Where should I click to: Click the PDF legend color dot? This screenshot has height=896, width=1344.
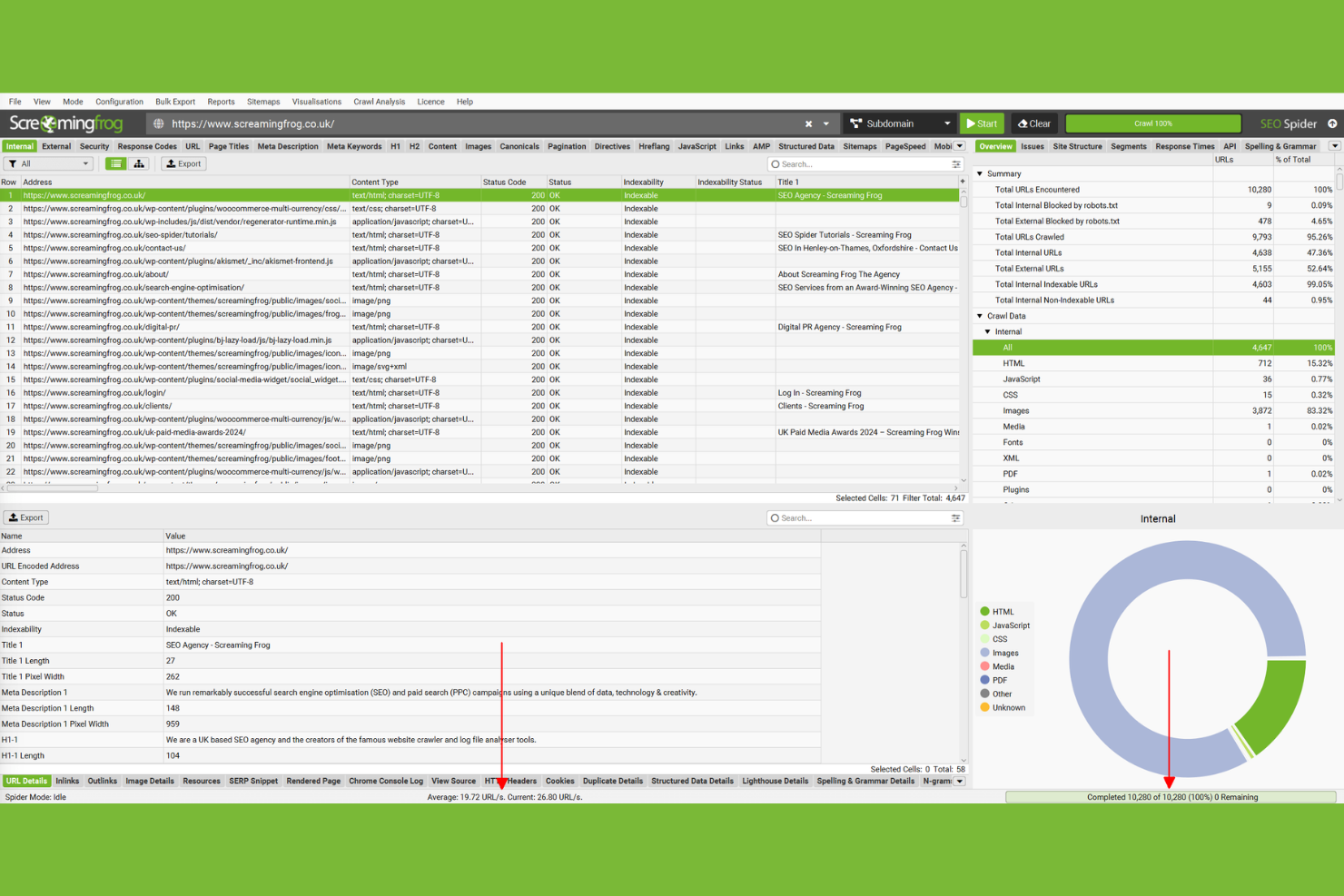click(984, 680)
